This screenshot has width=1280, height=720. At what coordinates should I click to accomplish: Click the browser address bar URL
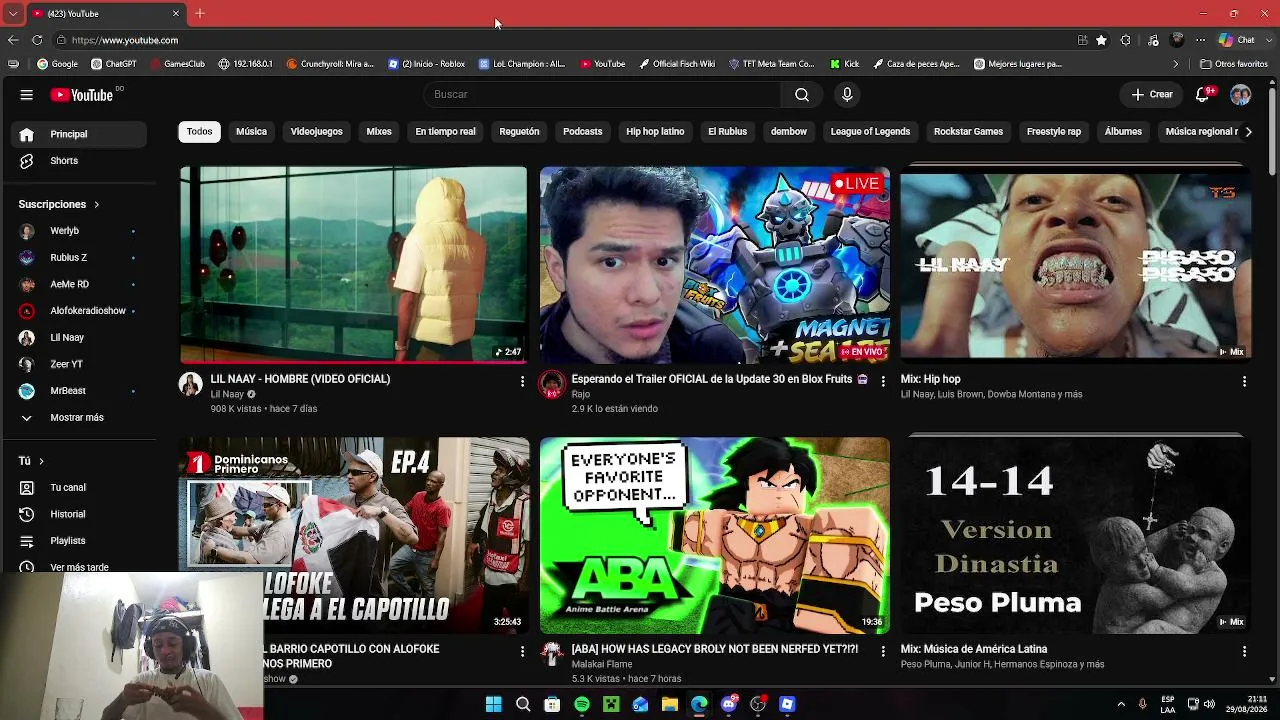pos(125,40)
